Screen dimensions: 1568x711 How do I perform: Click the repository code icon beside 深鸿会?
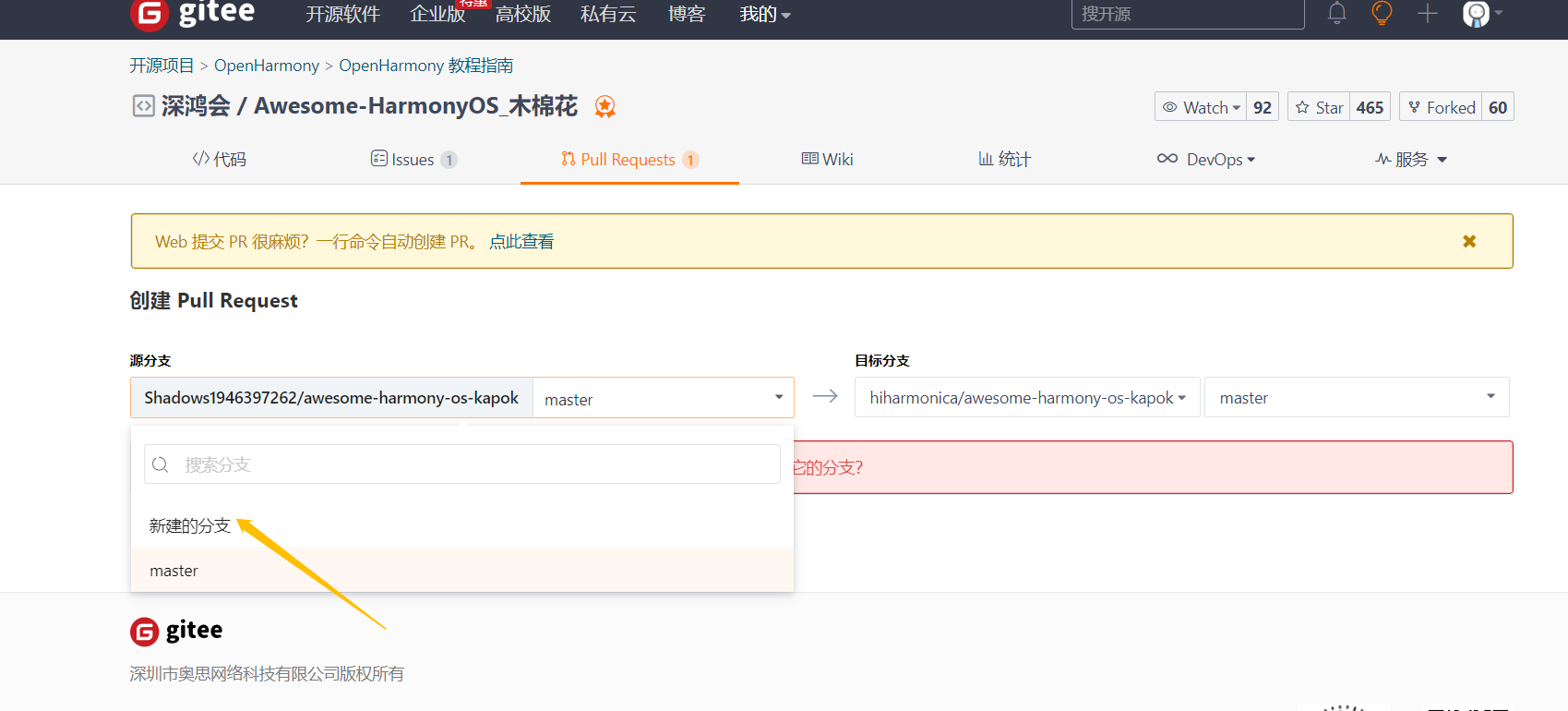pyautogui.click(x=143, y=106)
